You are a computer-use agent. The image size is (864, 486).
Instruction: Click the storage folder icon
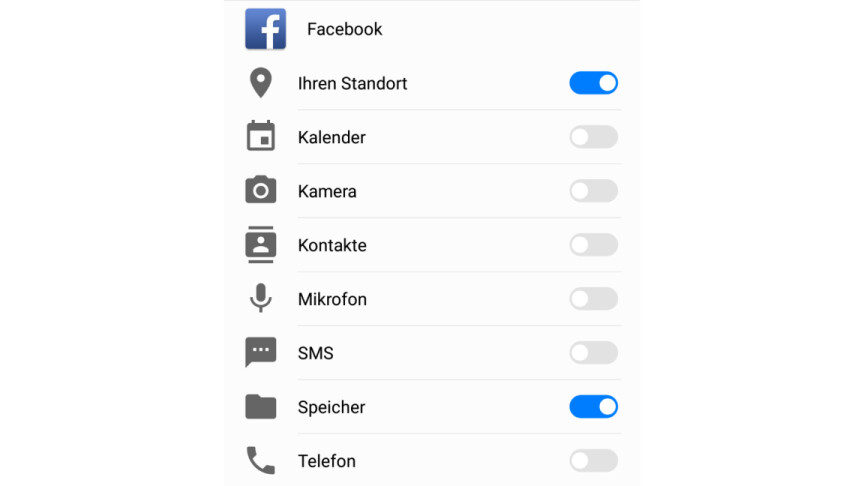point(261,407)
